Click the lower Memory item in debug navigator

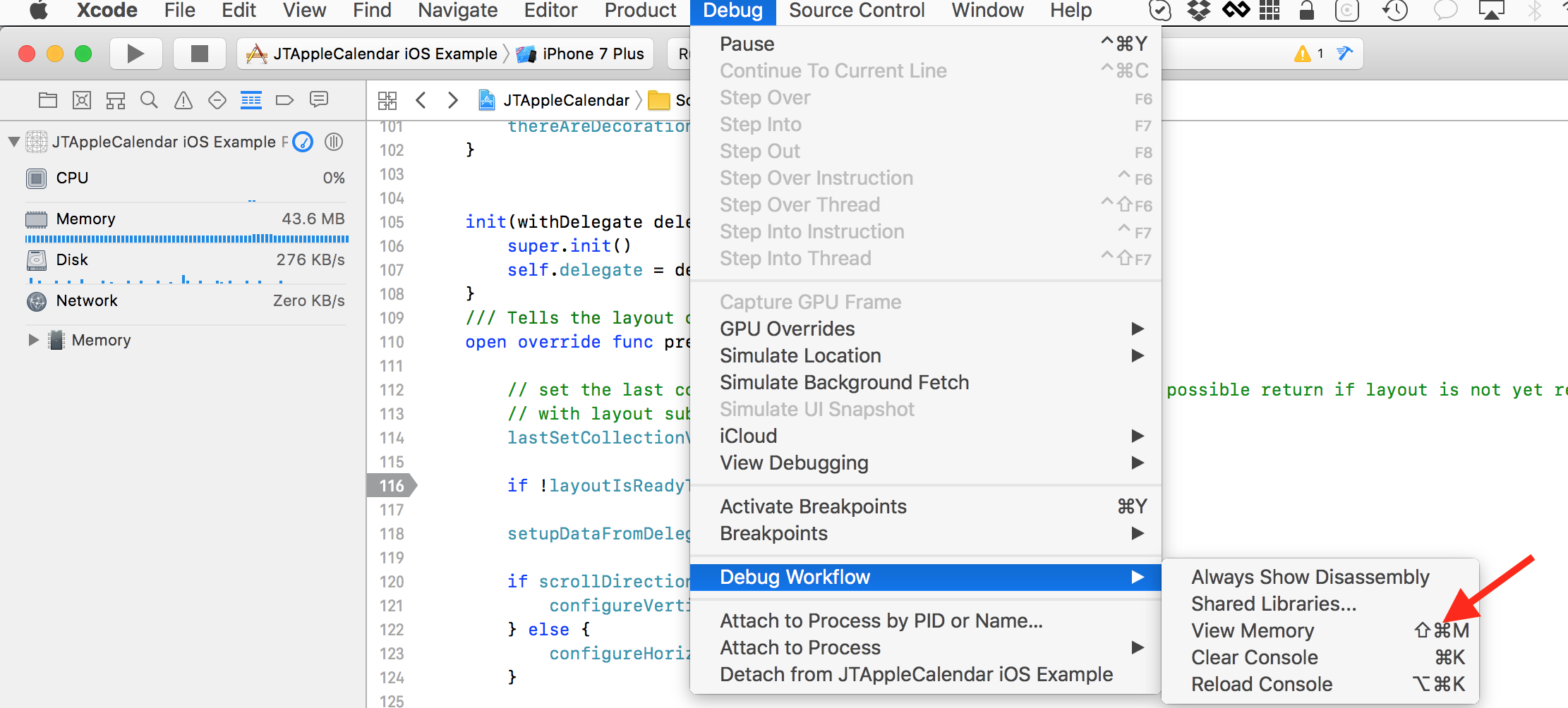click(101, 340)
